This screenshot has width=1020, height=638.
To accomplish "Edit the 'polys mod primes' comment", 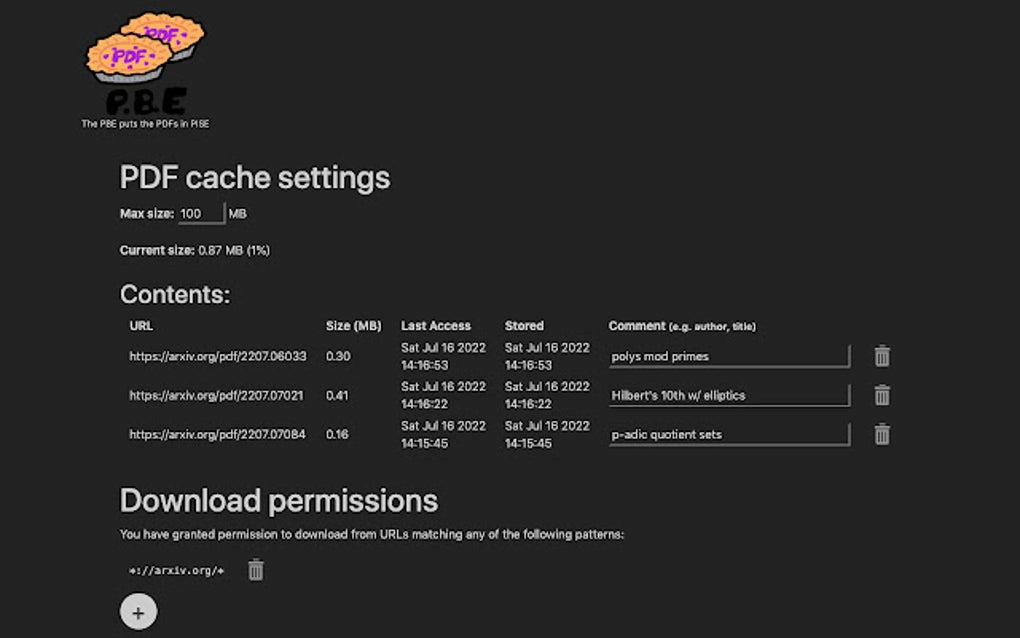I will [729, 356].
